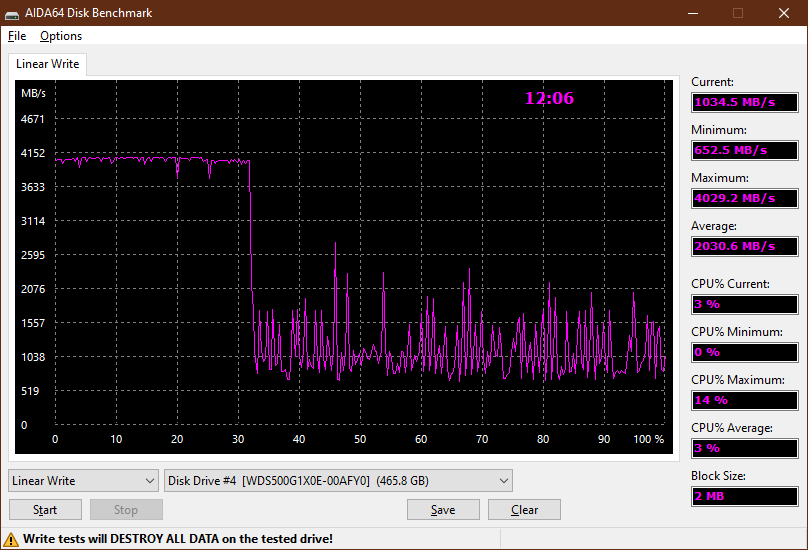The height and width of the screenshot is (550, 808).
Task: Click the yellow warning triangle icon
Action: [x=10, y=540]
